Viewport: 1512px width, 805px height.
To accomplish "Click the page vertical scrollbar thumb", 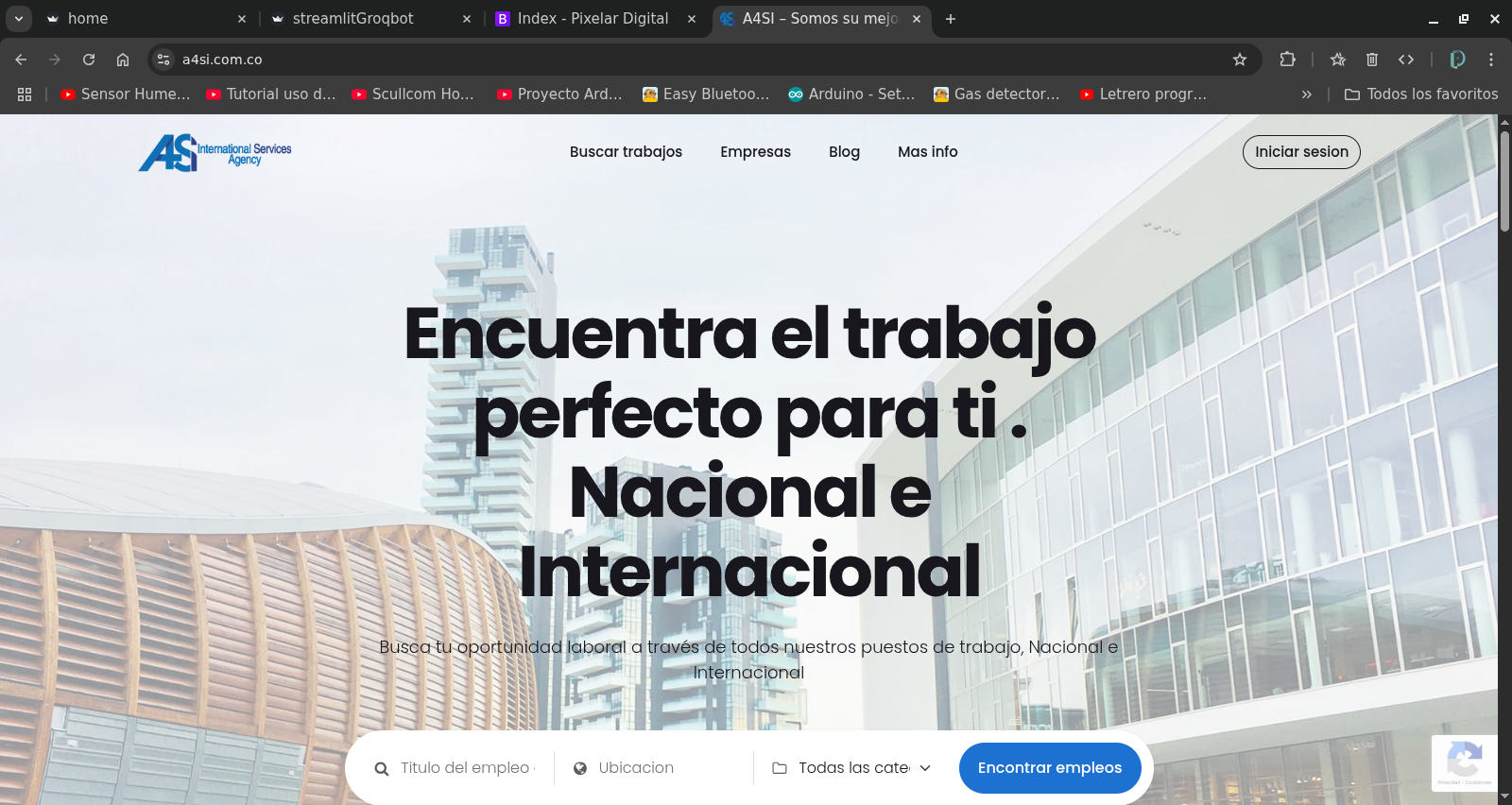I will tap(1504, 180).
